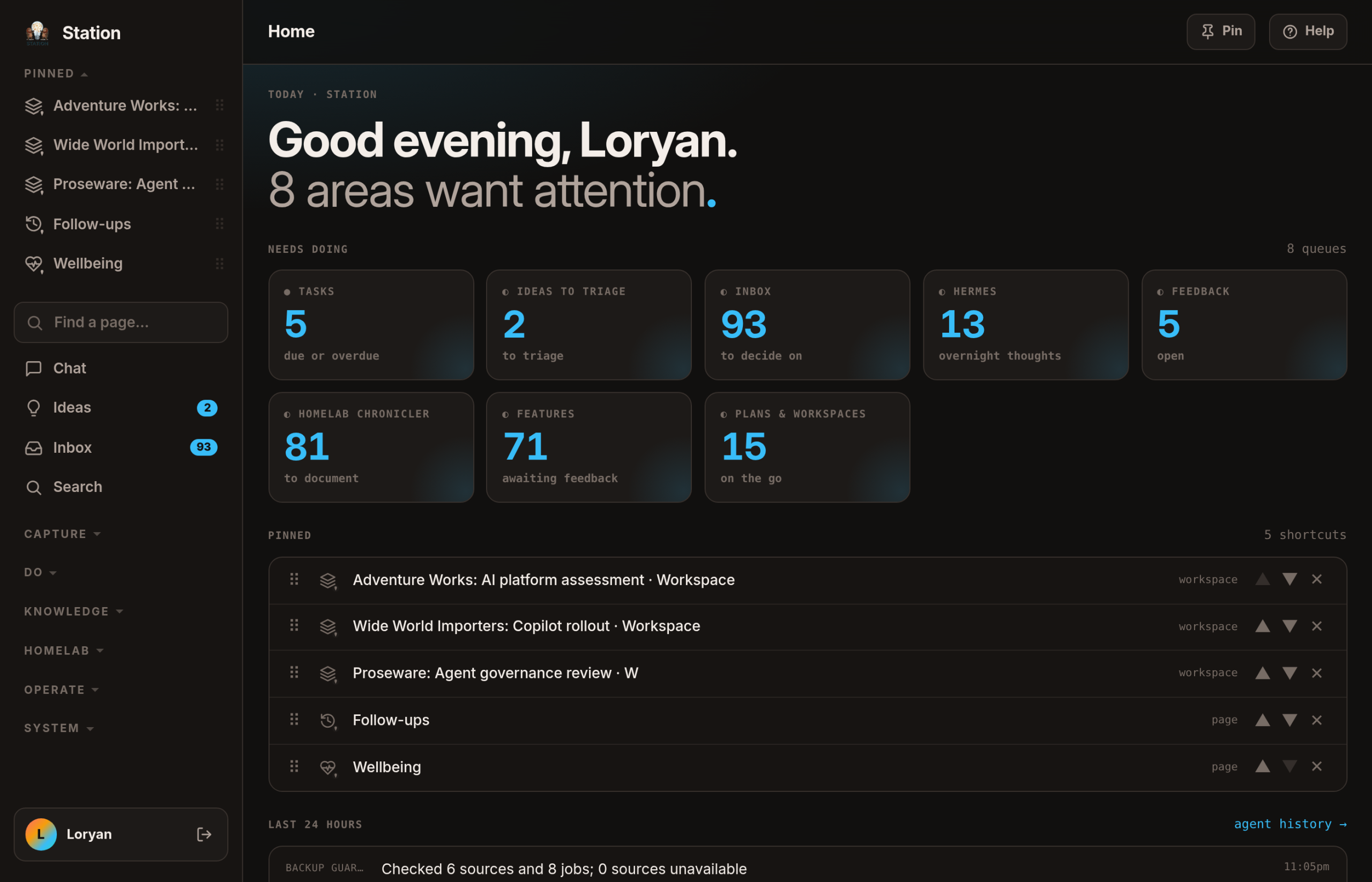Image resolution: width=1372 pixels, height=882 pixels.
Task: Move Adventure Works pinned row down
Action: click(1289, 580)
